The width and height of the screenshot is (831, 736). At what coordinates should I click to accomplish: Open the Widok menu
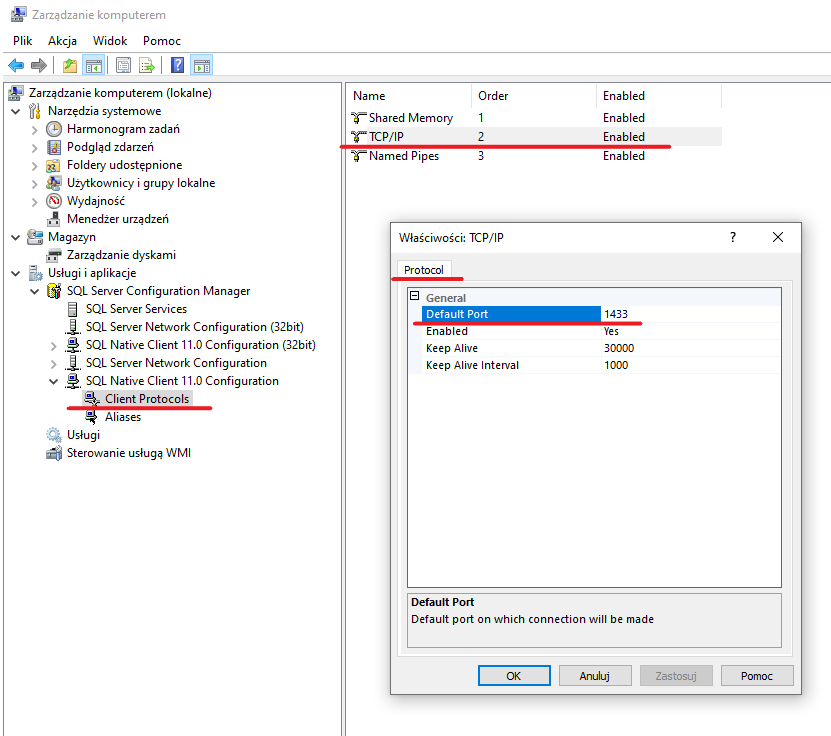tap(110, 41)
